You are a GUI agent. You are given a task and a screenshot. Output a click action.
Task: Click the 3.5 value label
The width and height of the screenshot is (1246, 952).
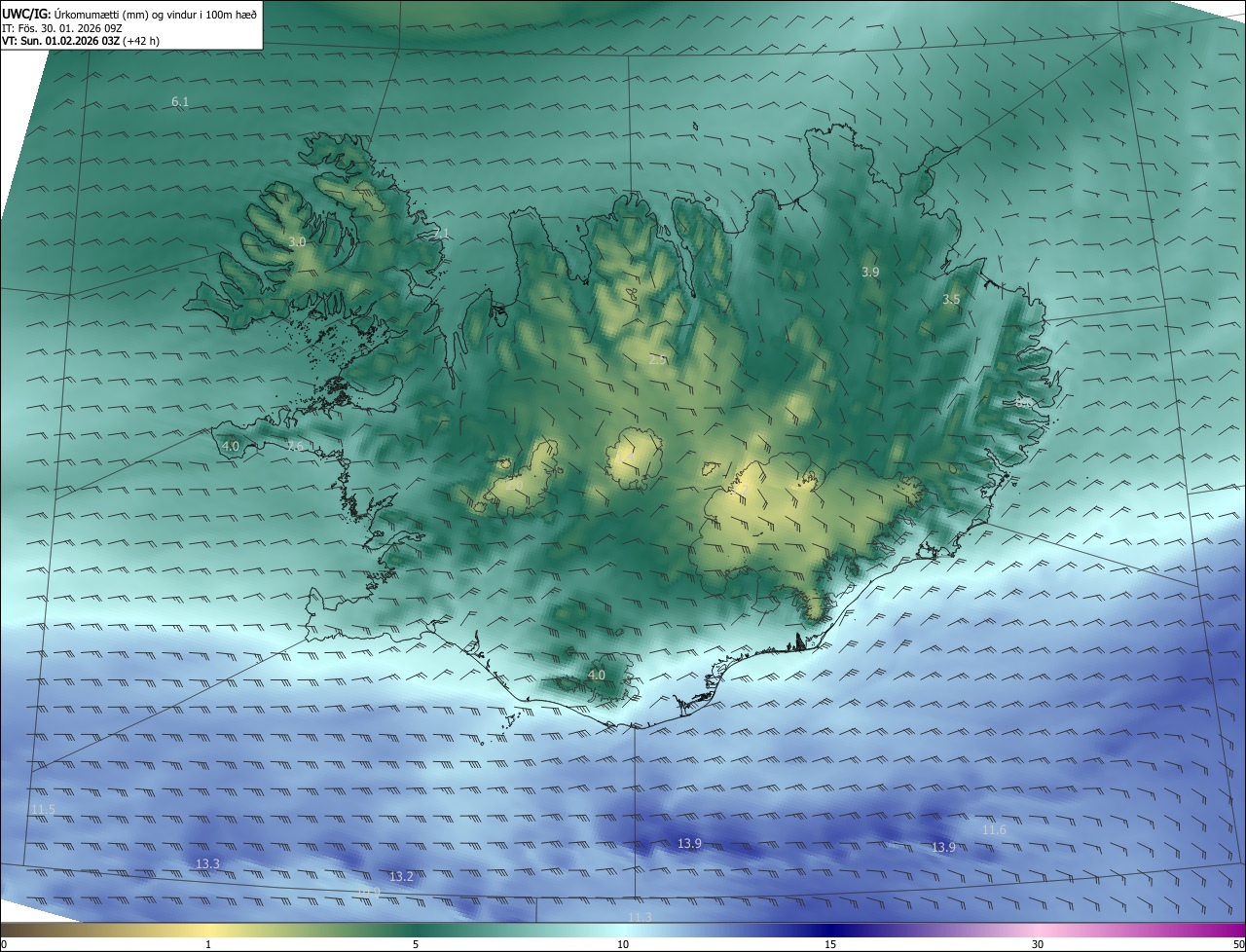pyautogui.click(x=951, y=300)
